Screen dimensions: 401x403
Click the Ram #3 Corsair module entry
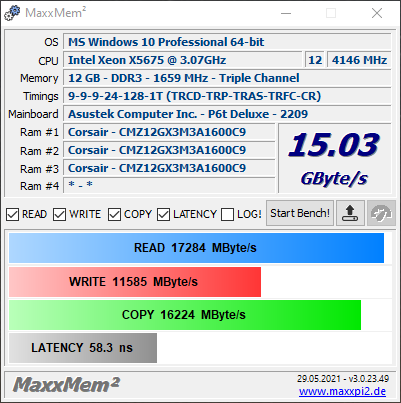(169, 168)
